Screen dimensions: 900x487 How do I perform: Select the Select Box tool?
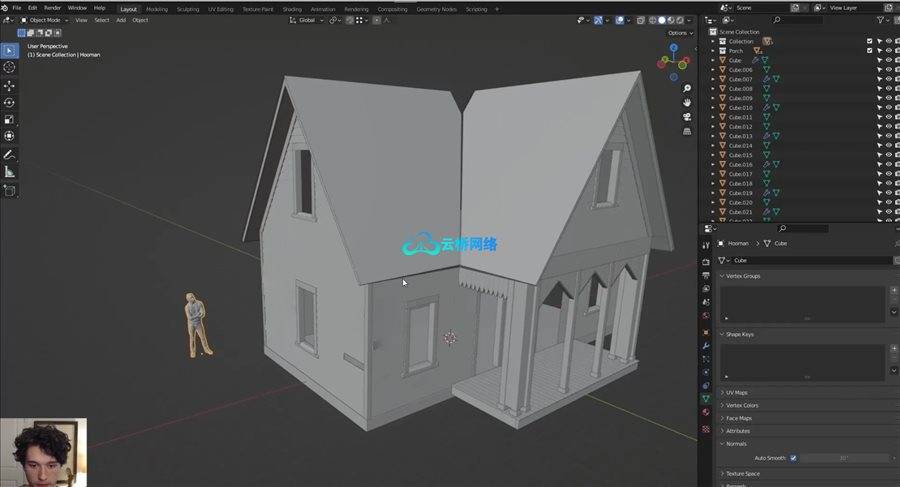tap(9, 51)
